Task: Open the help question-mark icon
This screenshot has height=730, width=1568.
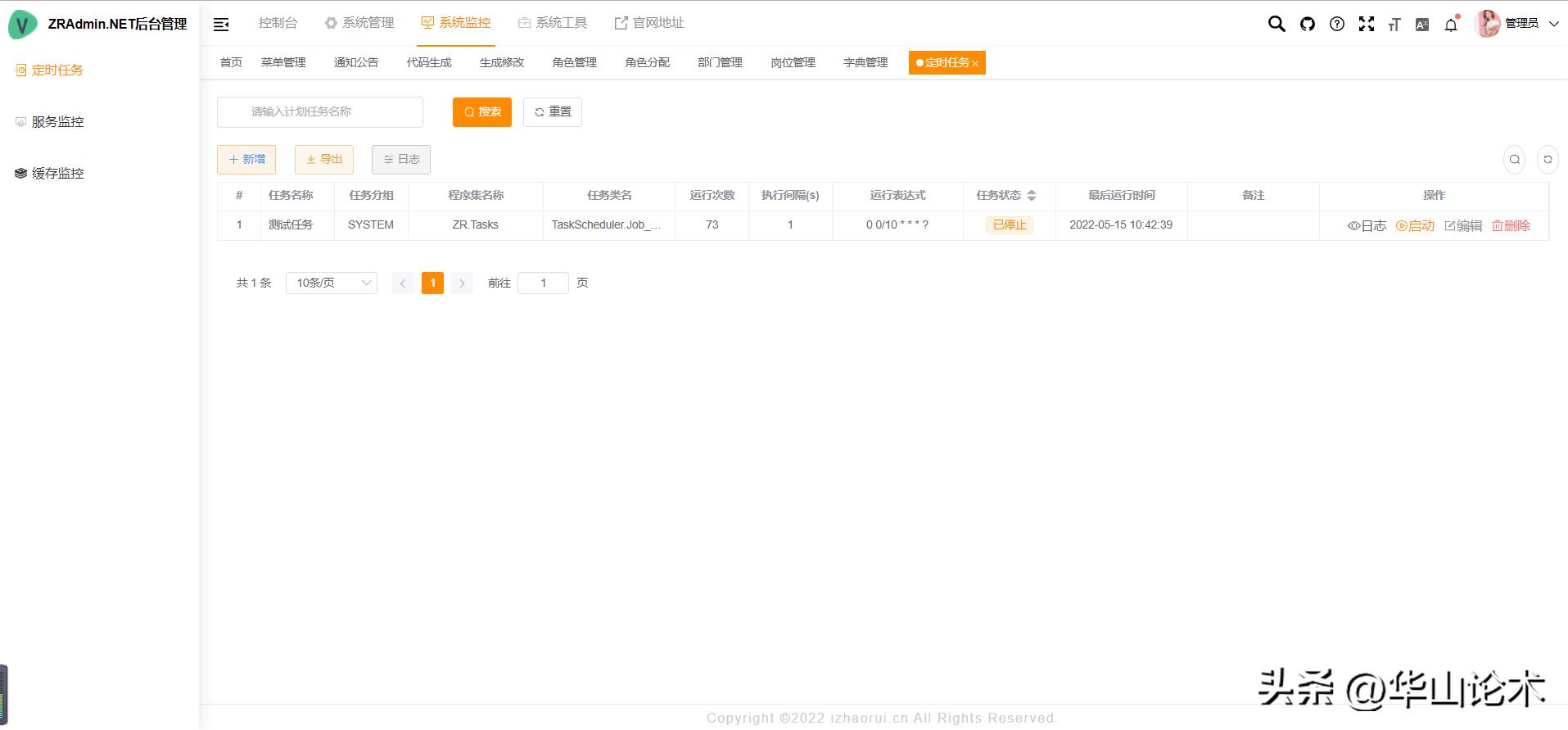Action: [1337, 24]
